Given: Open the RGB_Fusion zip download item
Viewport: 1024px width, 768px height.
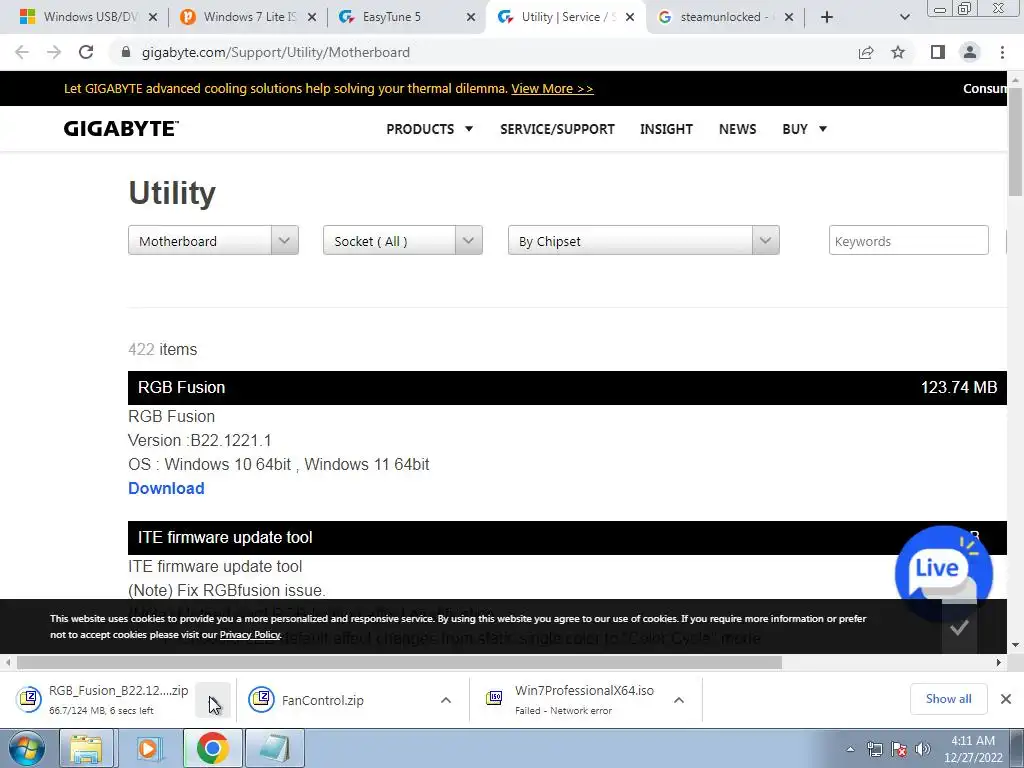Looking at the screenshot, I should click(104, 699).
